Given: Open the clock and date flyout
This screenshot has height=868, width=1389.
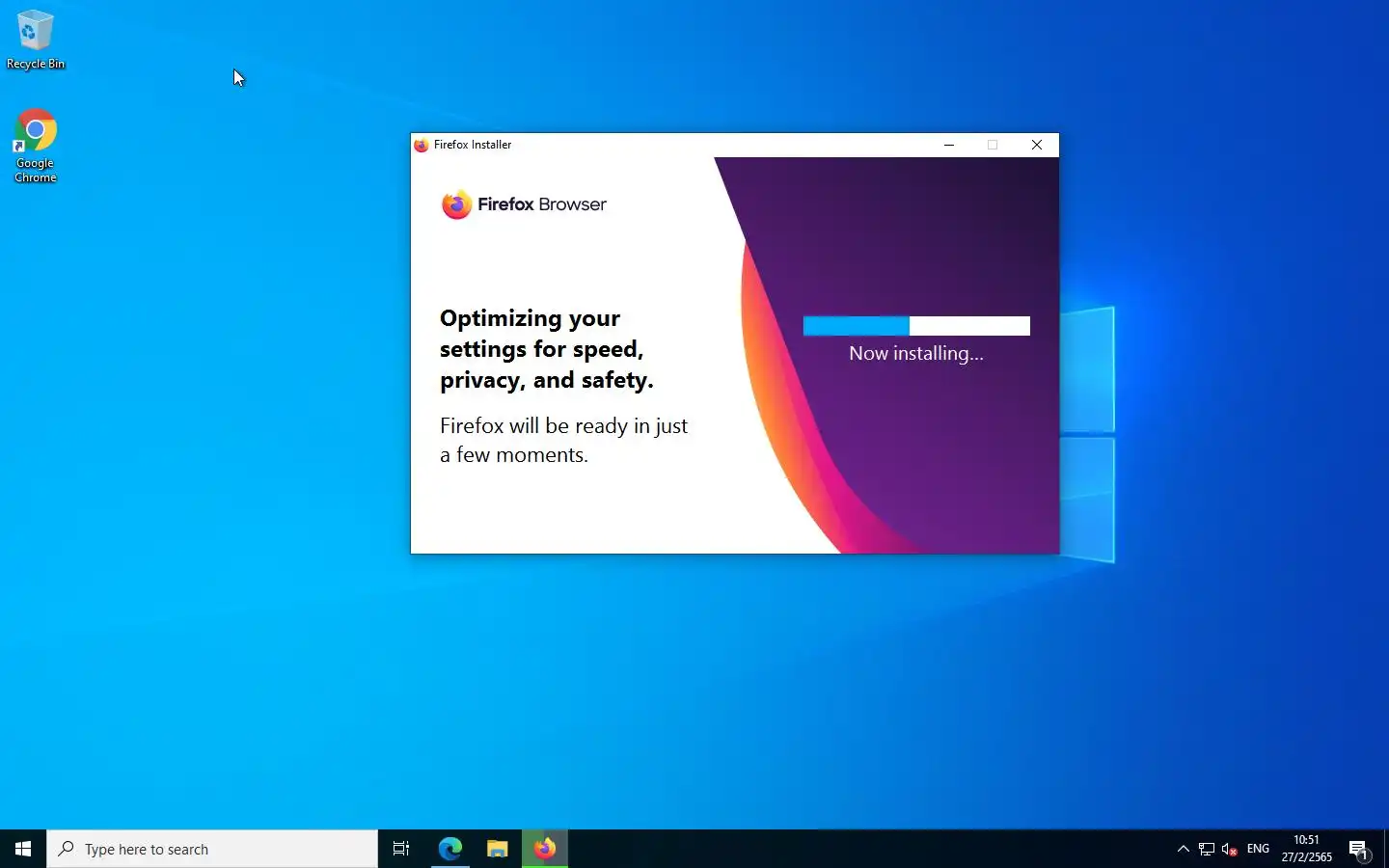Looking at the screenshot, I should click(1306, 849).
